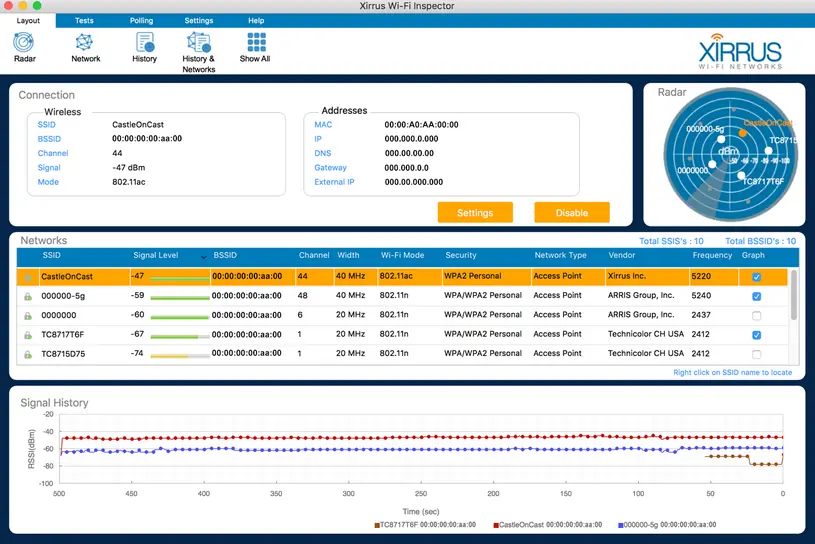815x544 pixels.
Task: Toggle Signal Level column sort arrow
Action: (x=203, y=257)
